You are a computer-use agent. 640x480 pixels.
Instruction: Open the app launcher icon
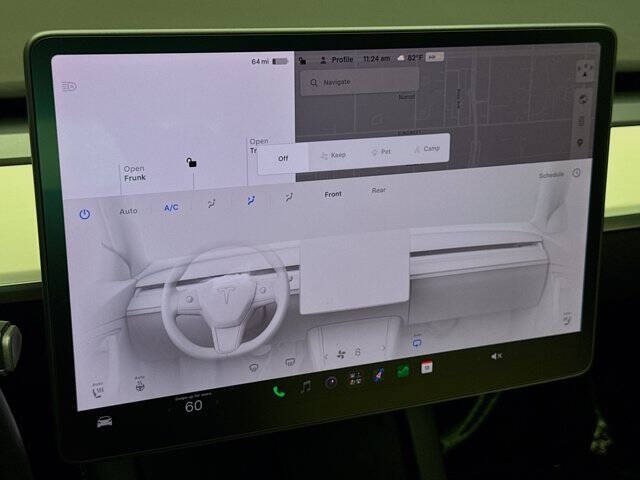click(x=355, y=378)
